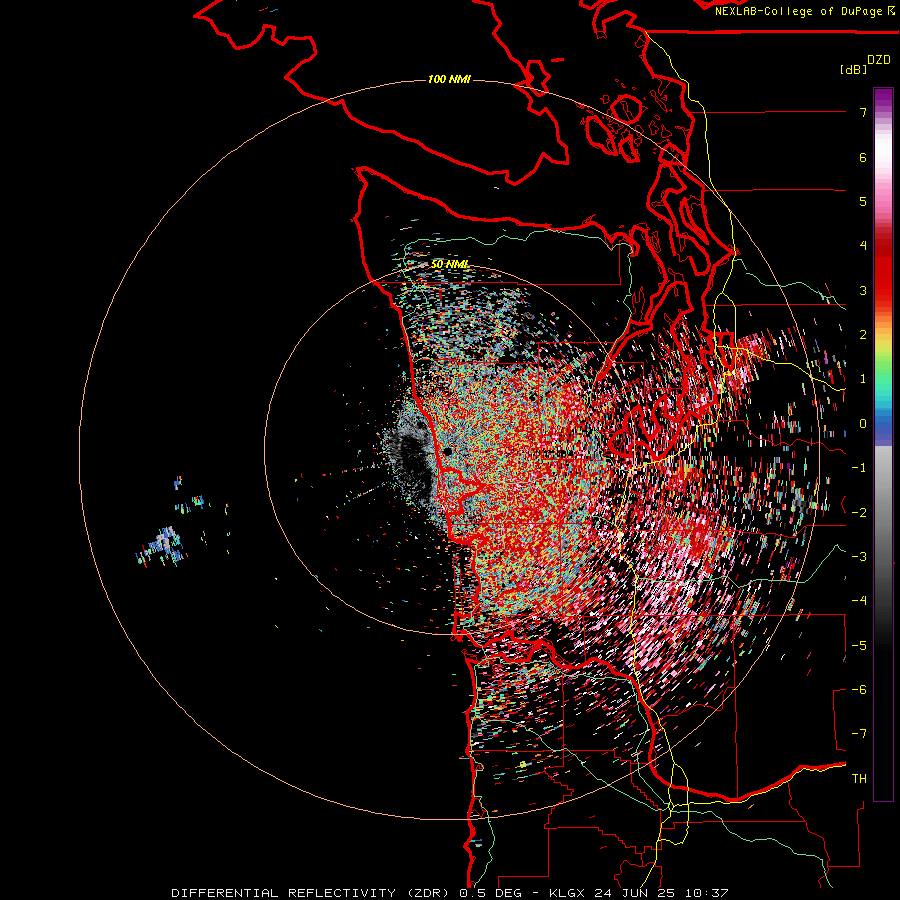Click the DIFFERENTIAL REFLECTIVITY (ZDR) title text
The height and width of the screenshot is (900, 900).
(x=310, y=893)
